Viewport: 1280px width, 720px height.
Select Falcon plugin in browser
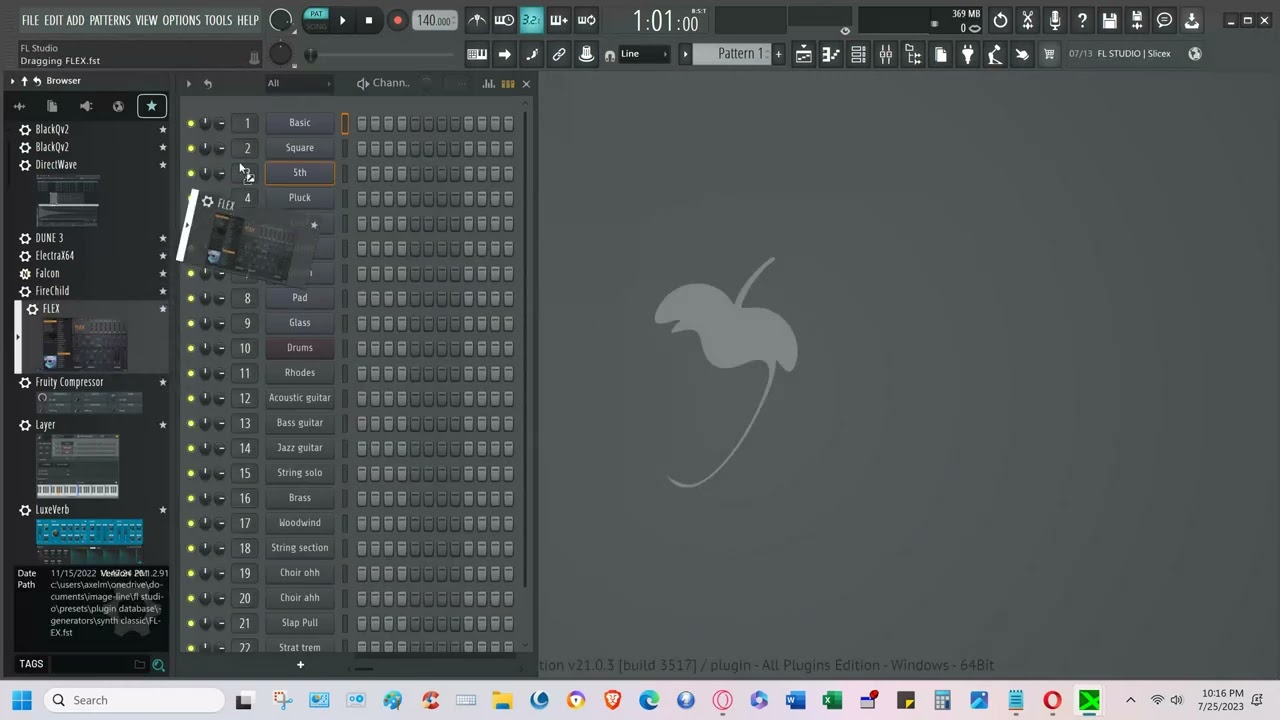coord(47,273)
